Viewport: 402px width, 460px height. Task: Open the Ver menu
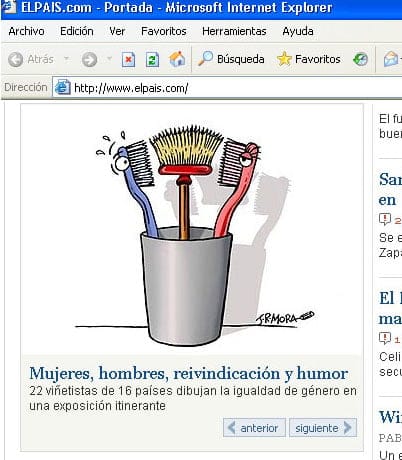coord(117,31)
